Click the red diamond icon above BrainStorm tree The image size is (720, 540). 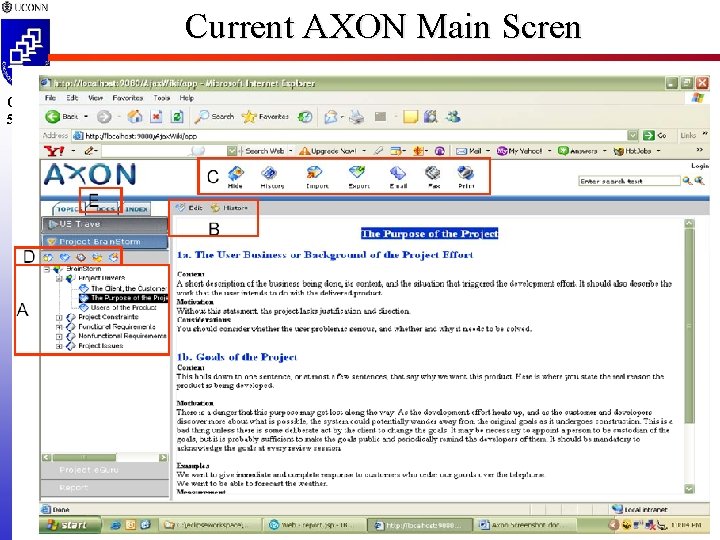[x=81, y=258]
